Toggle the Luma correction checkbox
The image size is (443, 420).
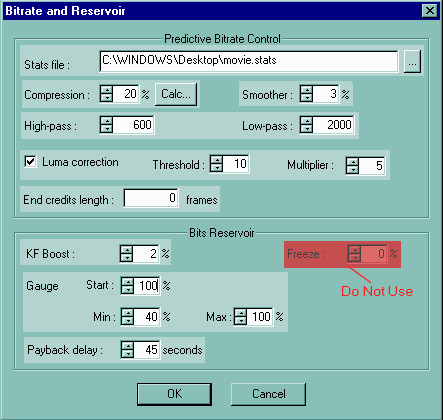point(30,162)
